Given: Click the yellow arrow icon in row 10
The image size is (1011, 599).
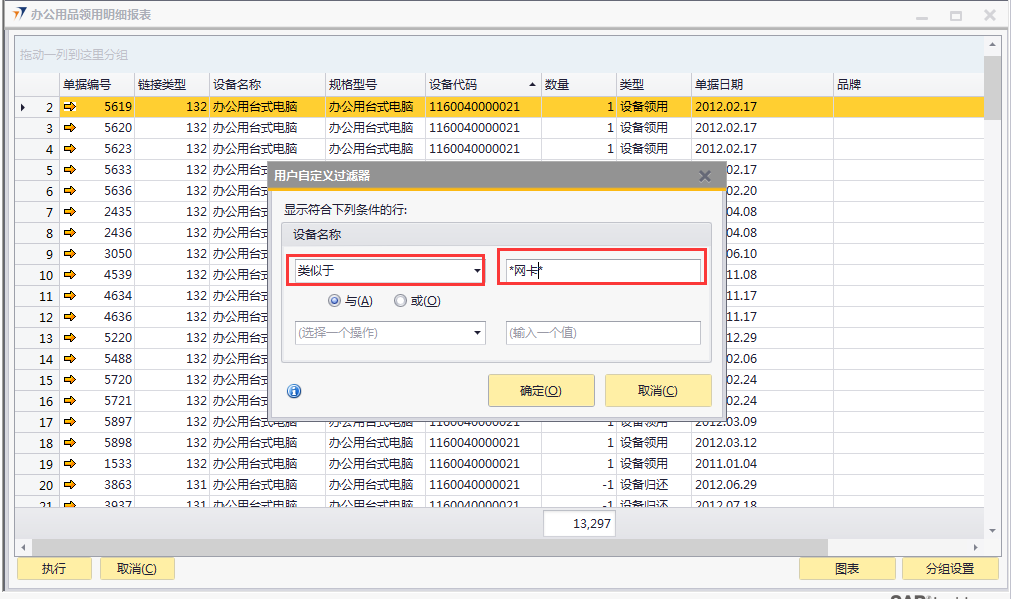Looking at the screenshot, I should click(70, 275).
